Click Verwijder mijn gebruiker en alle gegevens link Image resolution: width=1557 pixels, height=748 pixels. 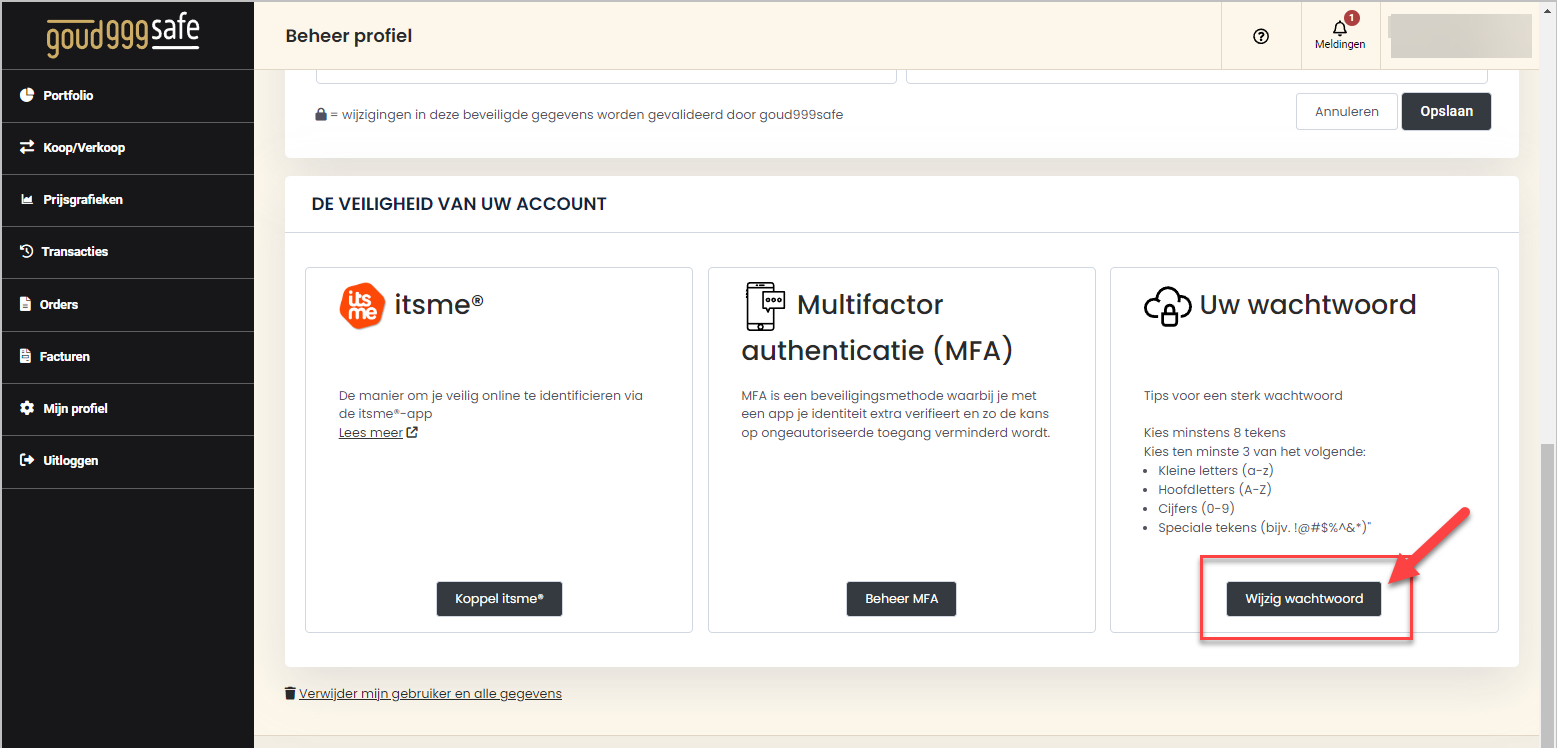tap(430, 693)
